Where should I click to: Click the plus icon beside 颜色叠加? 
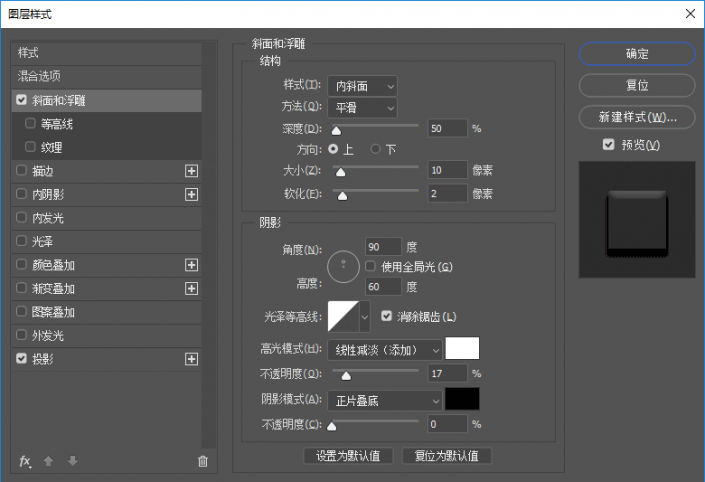point(192,265)
